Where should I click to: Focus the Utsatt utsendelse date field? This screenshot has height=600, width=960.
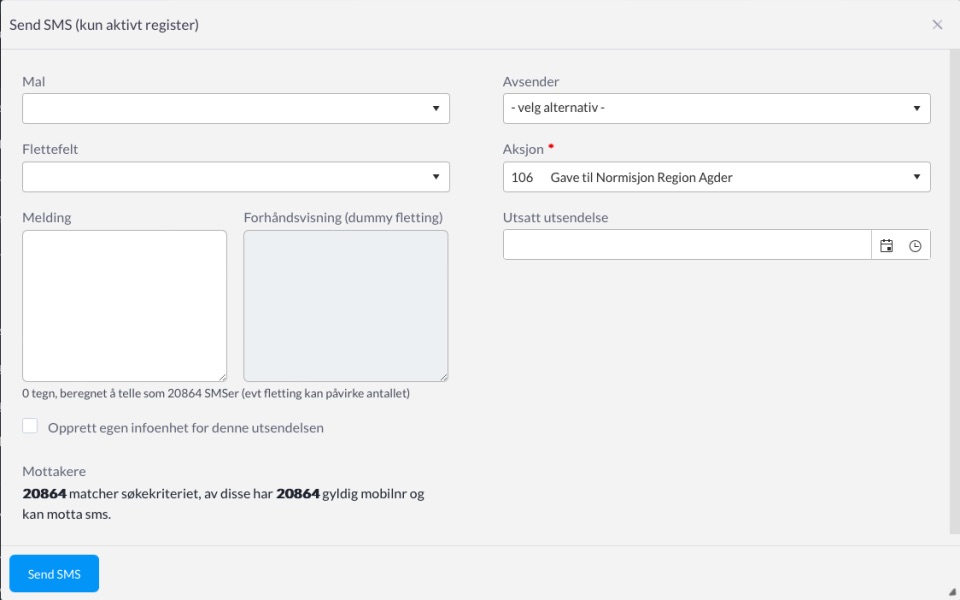[687, 245]
